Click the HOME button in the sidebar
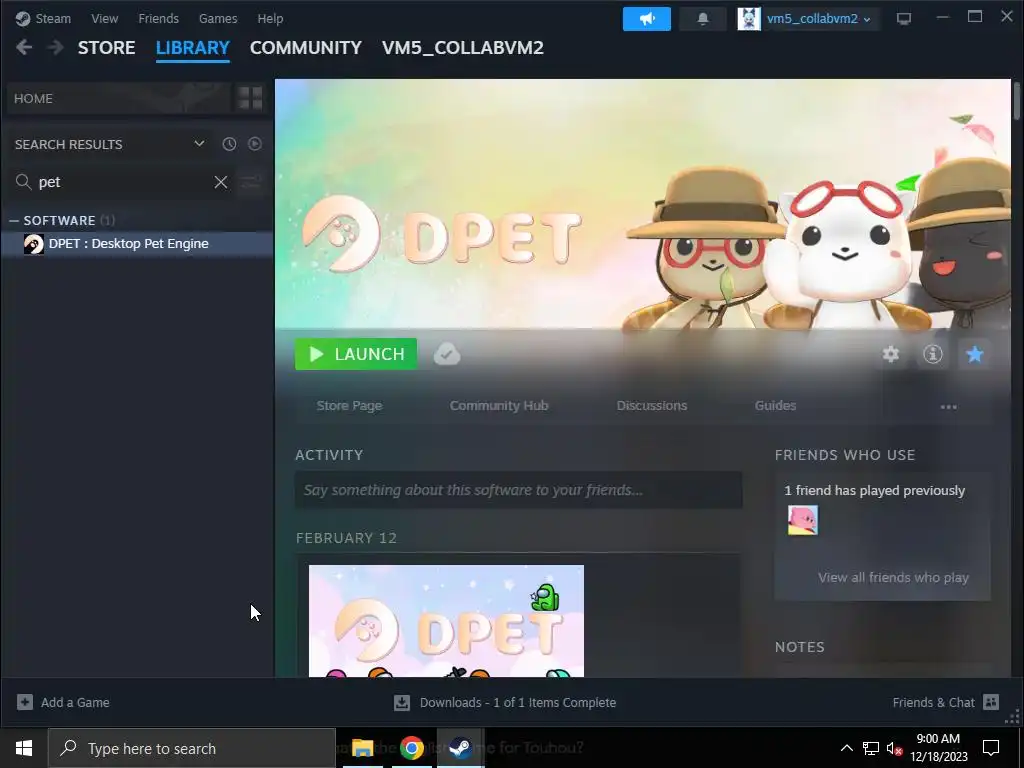The height and width of the screenshot is (768, 1024). coord(119,98)
